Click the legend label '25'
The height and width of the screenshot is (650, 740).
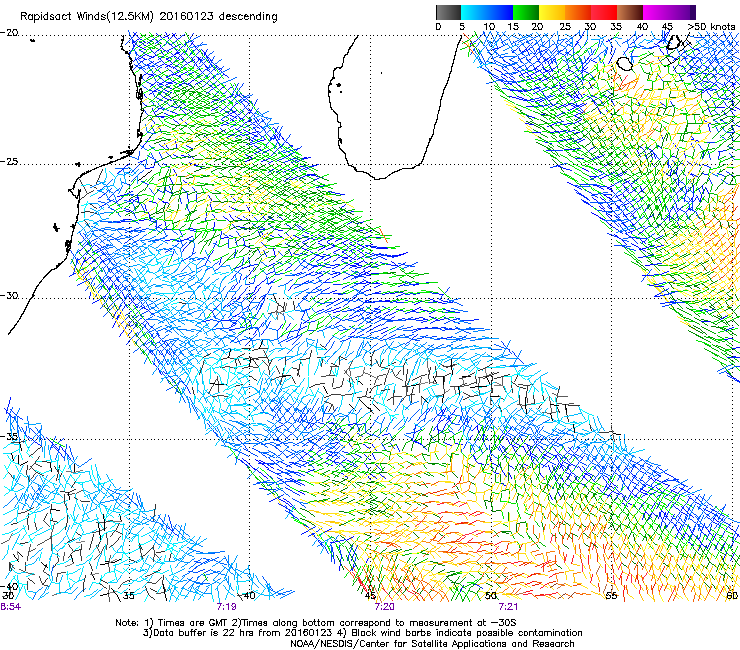tap(565, 27)
